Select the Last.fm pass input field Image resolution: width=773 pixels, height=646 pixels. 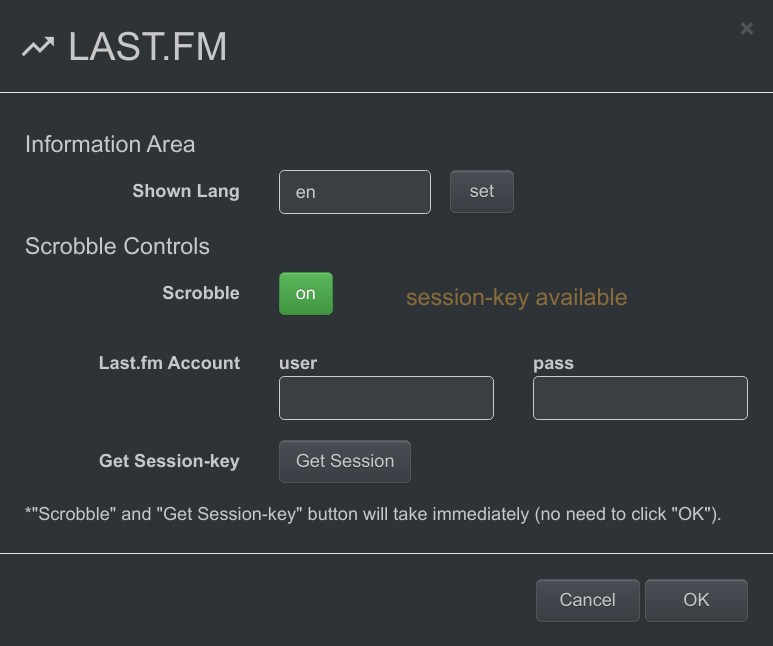pos(640,398)
